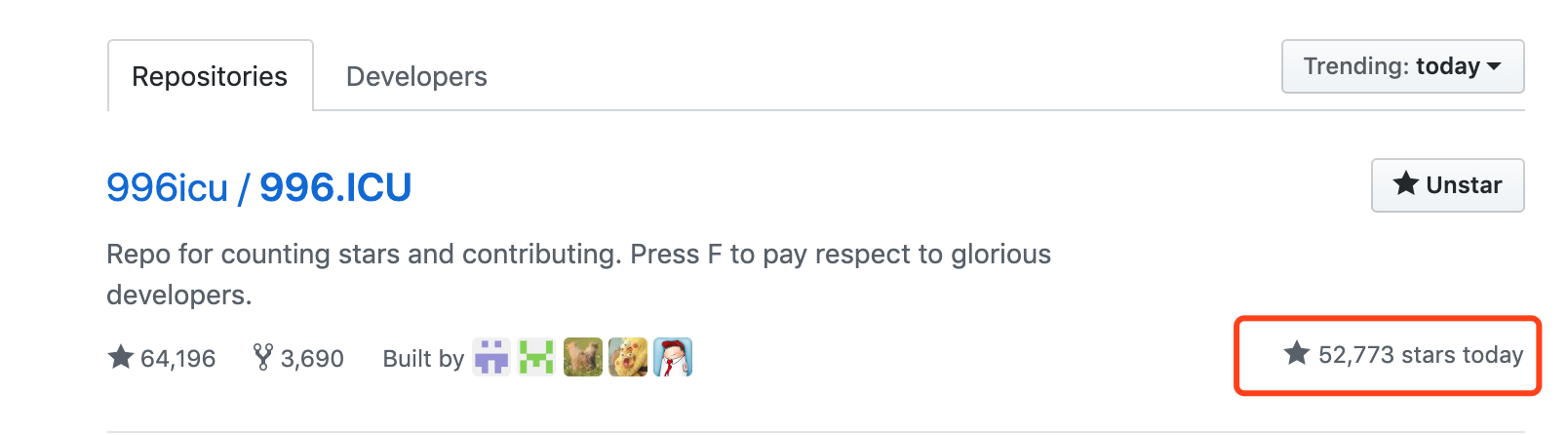Unstar the 996.ICU repository

1447,185
